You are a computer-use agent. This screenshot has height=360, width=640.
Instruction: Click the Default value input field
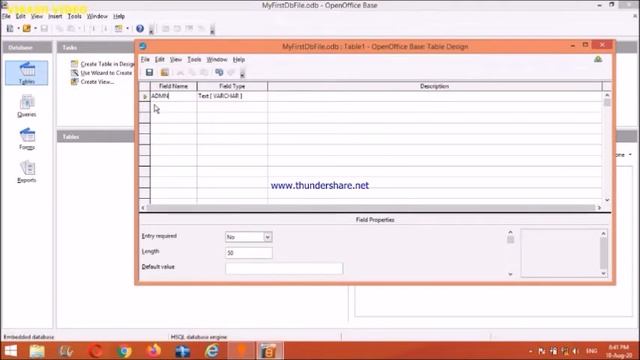tap(284, 268)
